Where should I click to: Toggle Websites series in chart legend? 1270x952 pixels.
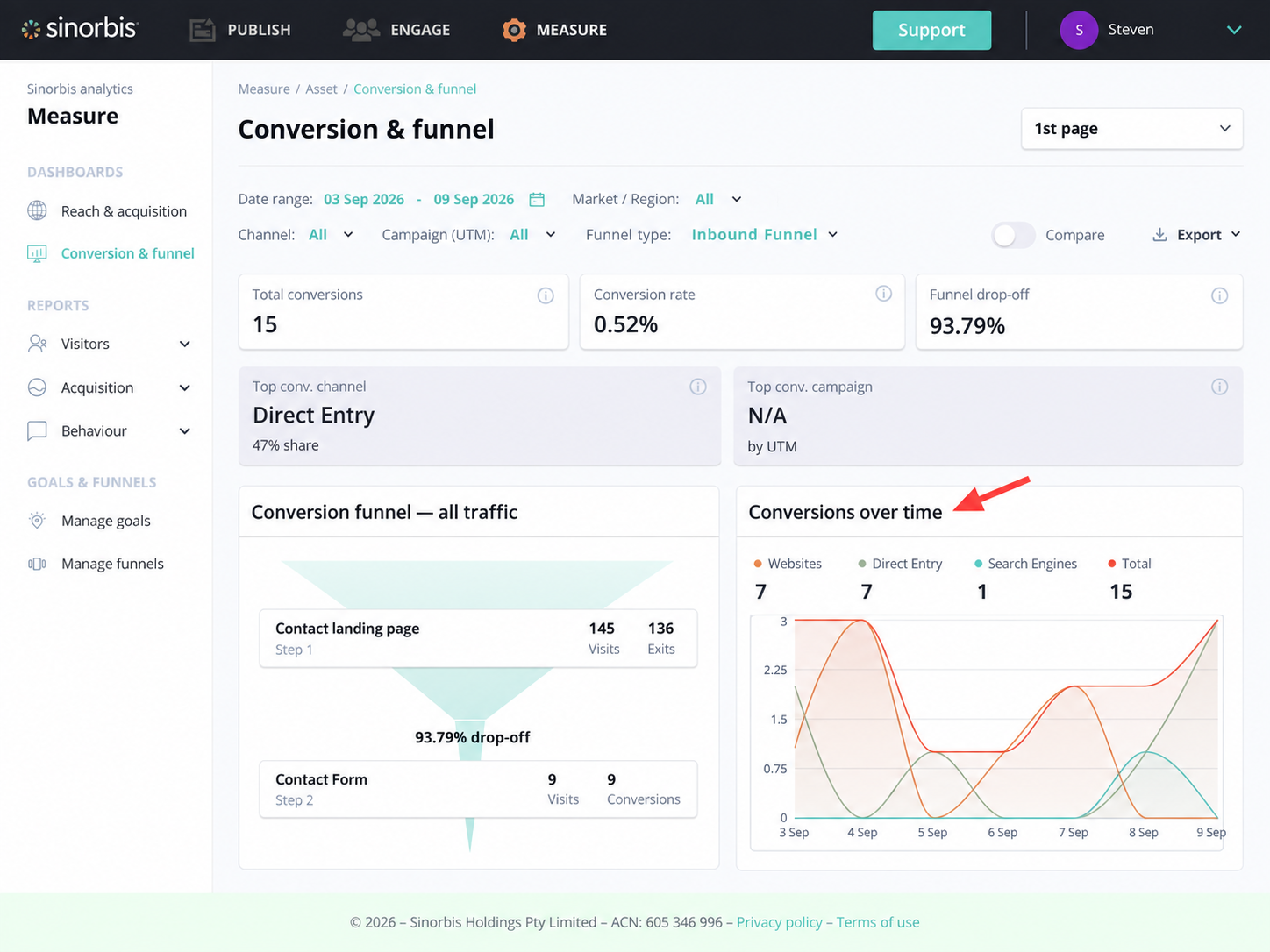(x=788, y=564)
